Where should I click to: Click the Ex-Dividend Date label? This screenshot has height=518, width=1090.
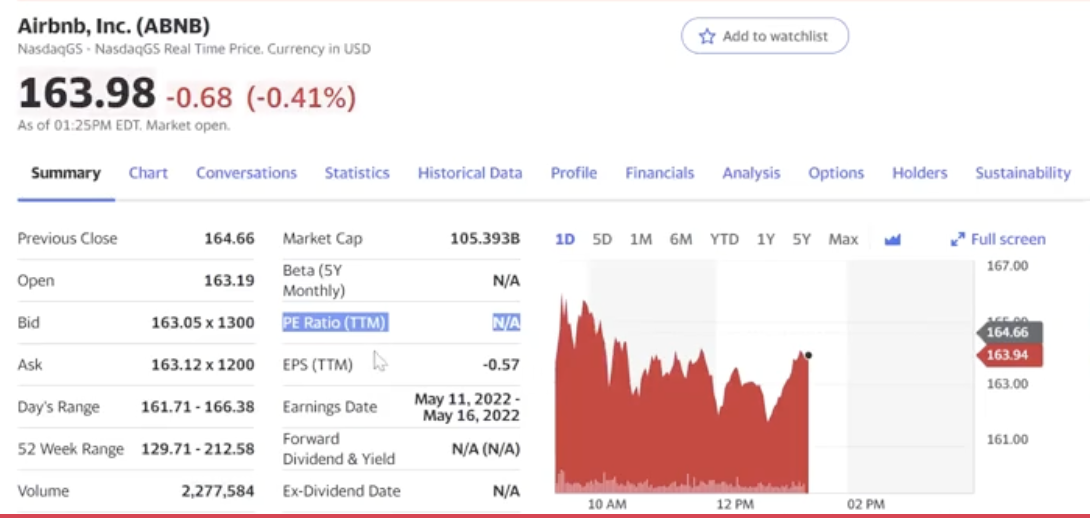[x=341, y=491]
